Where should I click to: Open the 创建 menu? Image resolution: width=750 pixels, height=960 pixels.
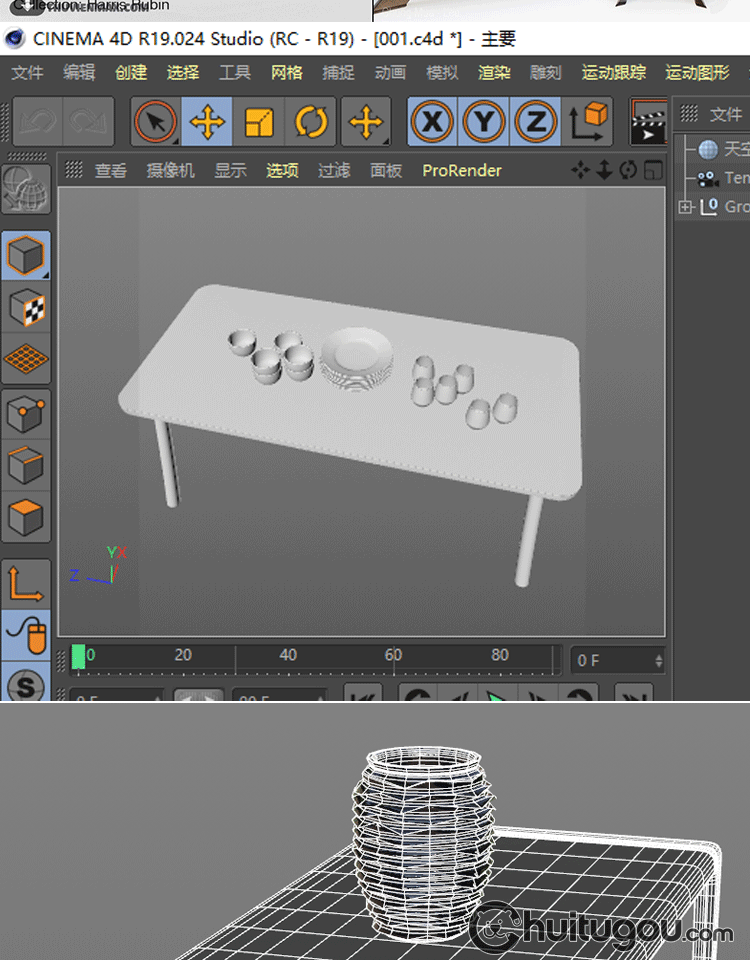[x=131, y=73]
